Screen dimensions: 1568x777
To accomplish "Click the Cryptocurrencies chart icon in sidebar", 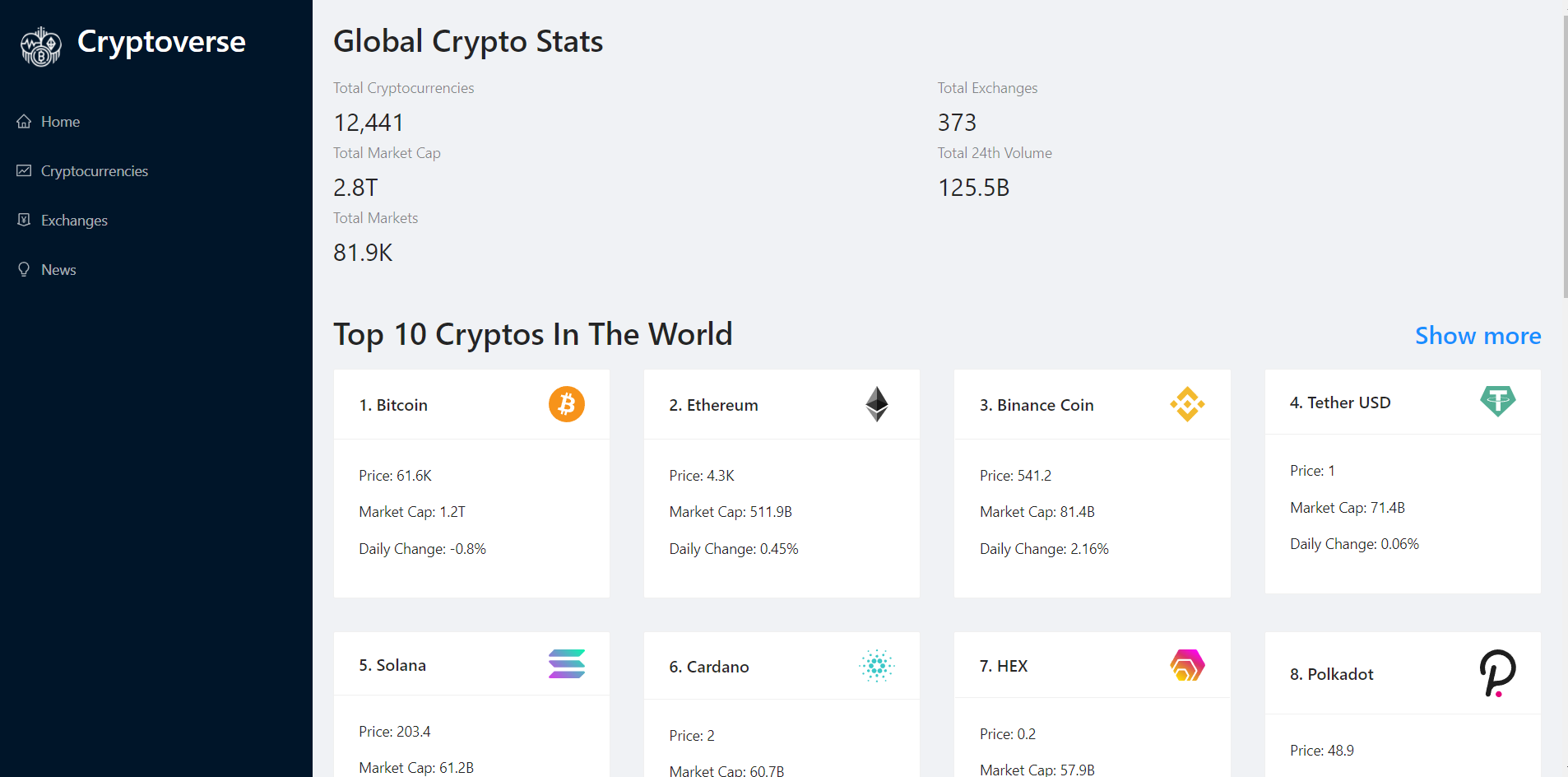I will point(24,170).
